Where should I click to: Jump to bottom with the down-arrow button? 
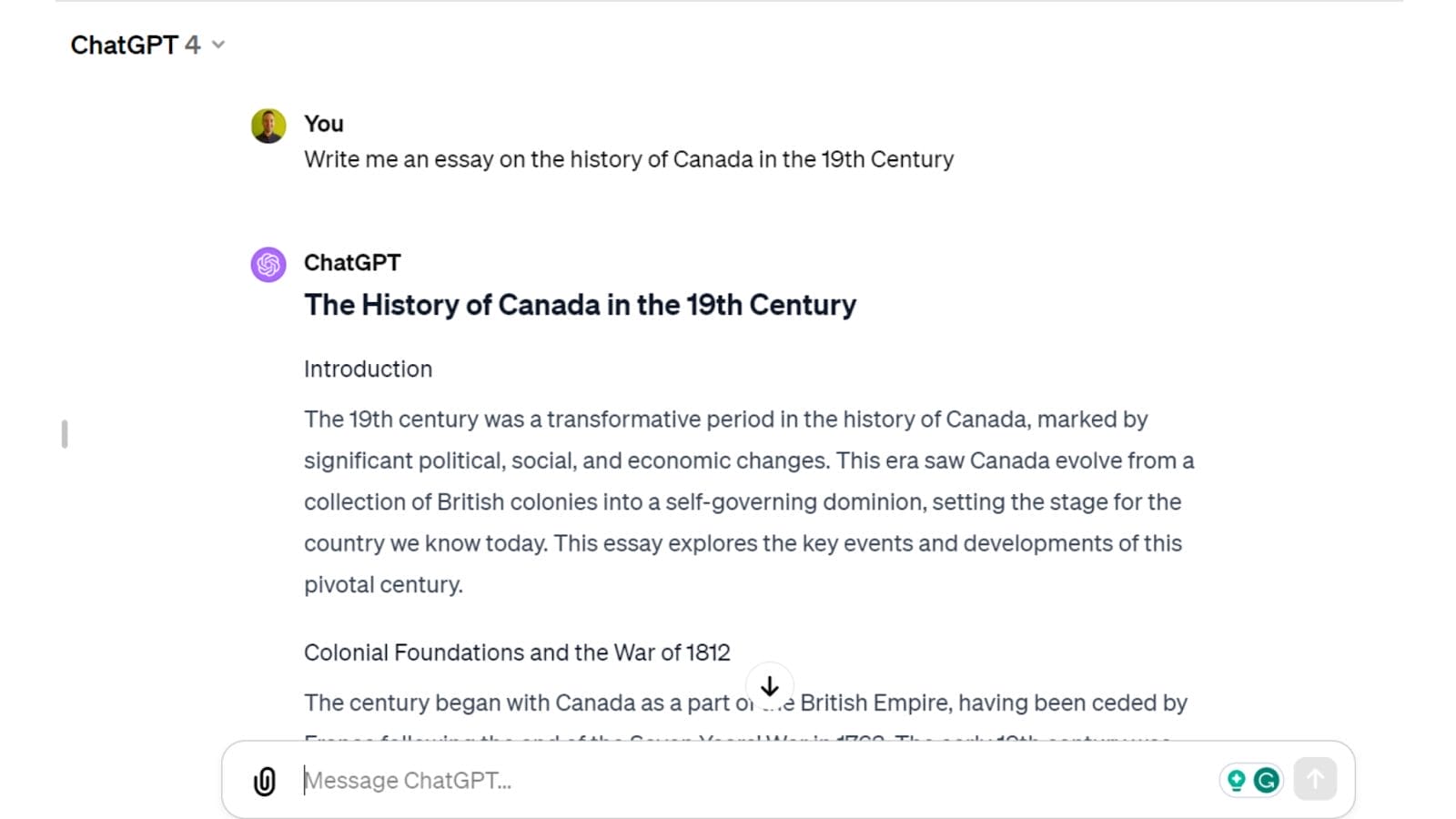pos(770,686)
